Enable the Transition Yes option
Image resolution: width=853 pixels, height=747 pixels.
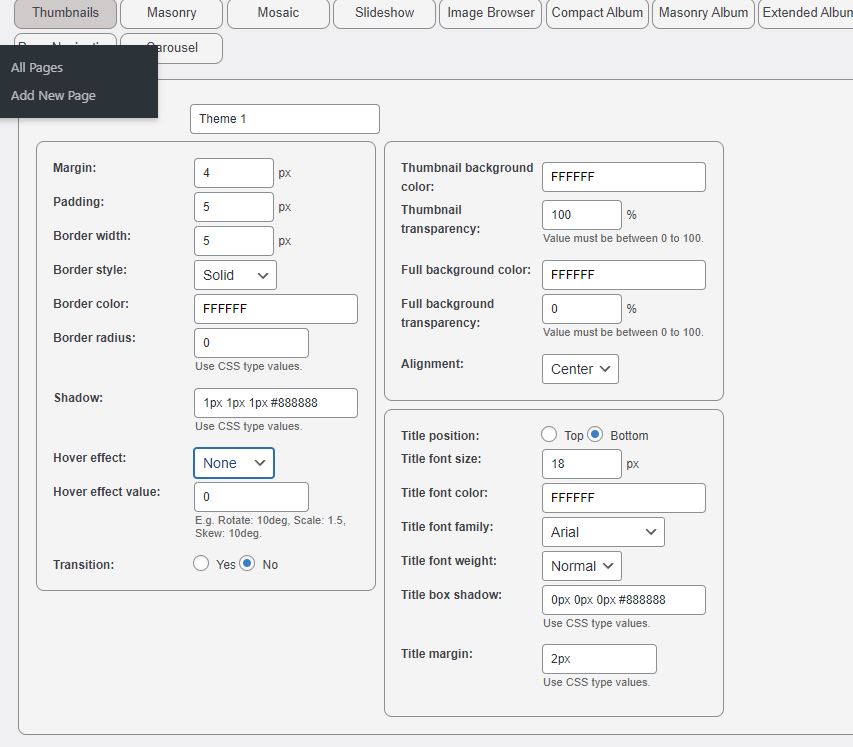pos(201,563)
